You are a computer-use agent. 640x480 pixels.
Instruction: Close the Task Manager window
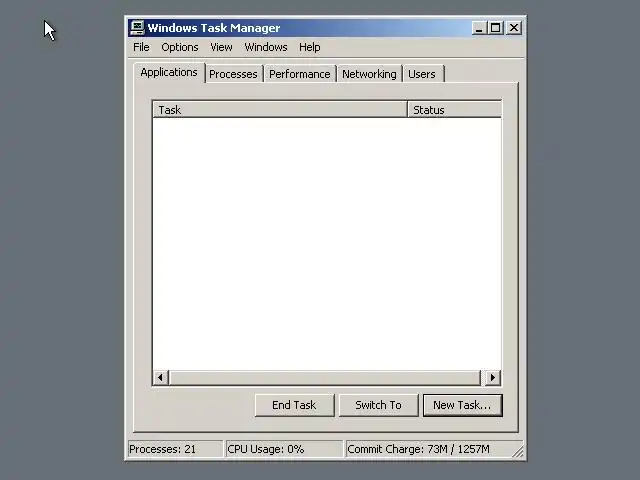point(514,28)
